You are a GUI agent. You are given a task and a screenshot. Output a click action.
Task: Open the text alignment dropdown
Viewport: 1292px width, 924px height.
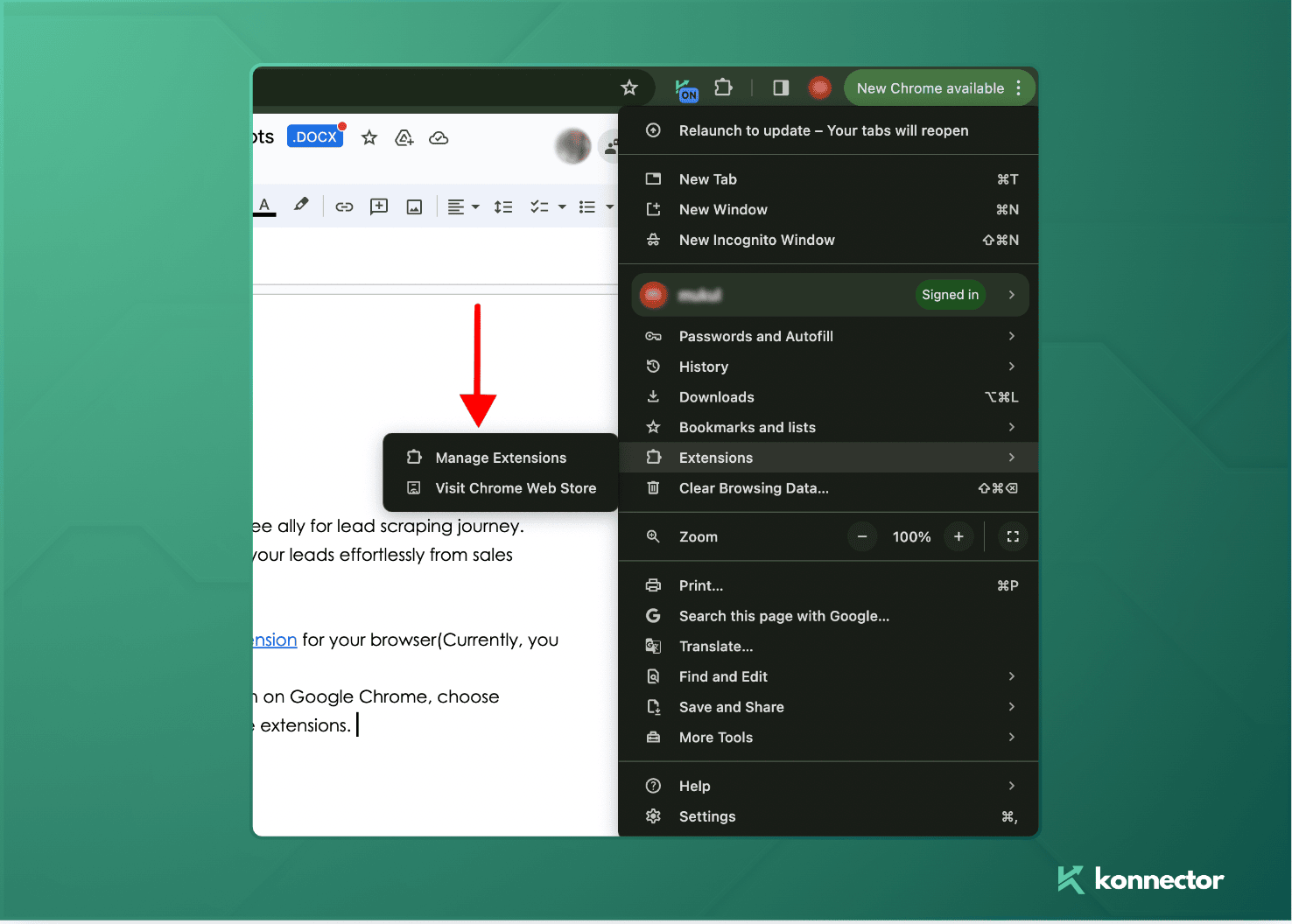click(463, 206)
